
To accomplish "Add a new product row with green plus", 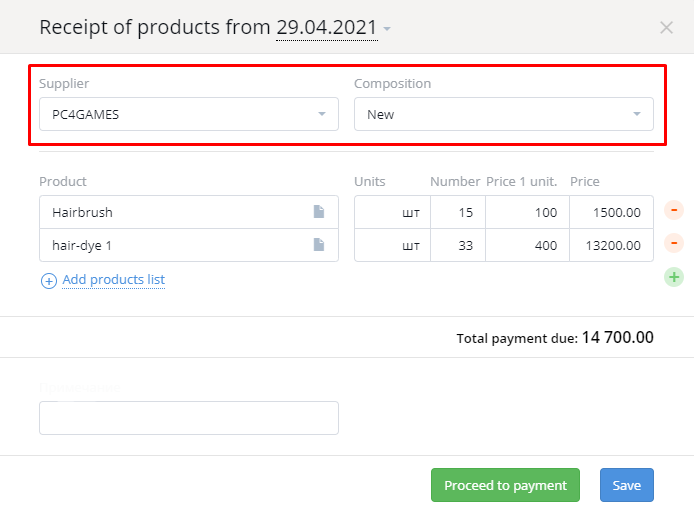I will 674,278.
